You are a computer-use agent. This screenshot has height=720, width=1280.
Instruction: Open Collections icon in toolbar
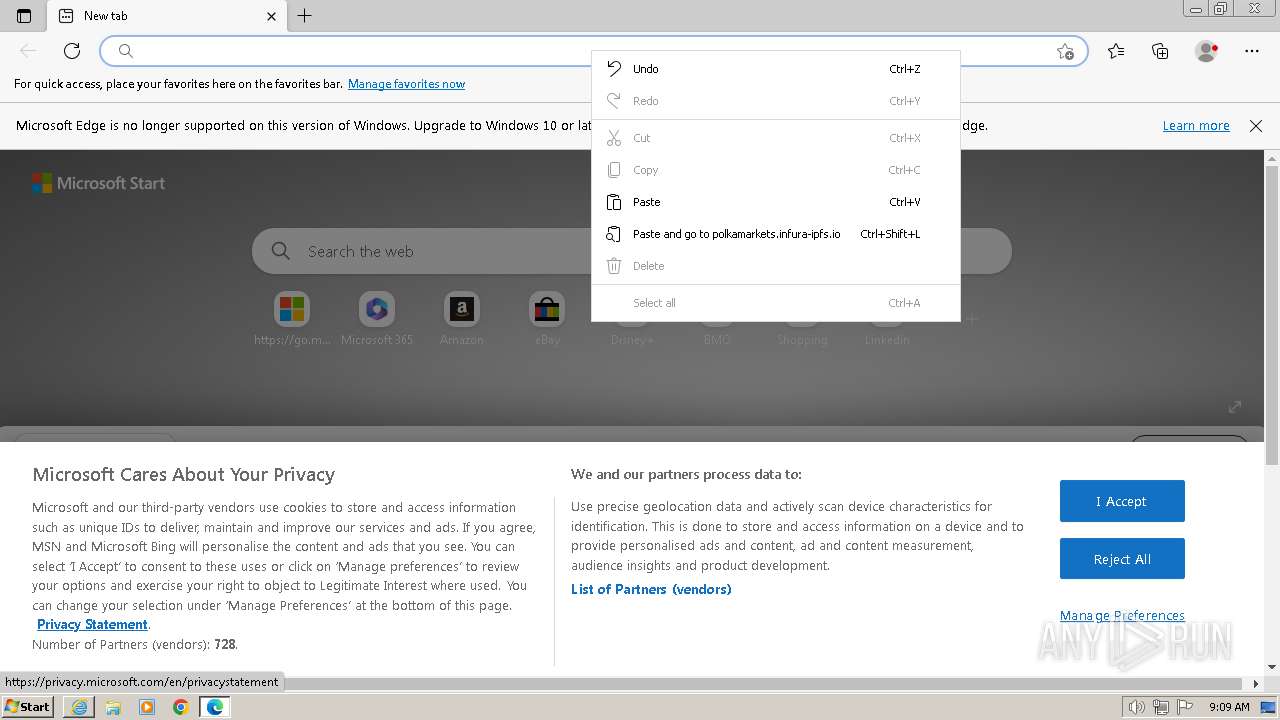1160,51
